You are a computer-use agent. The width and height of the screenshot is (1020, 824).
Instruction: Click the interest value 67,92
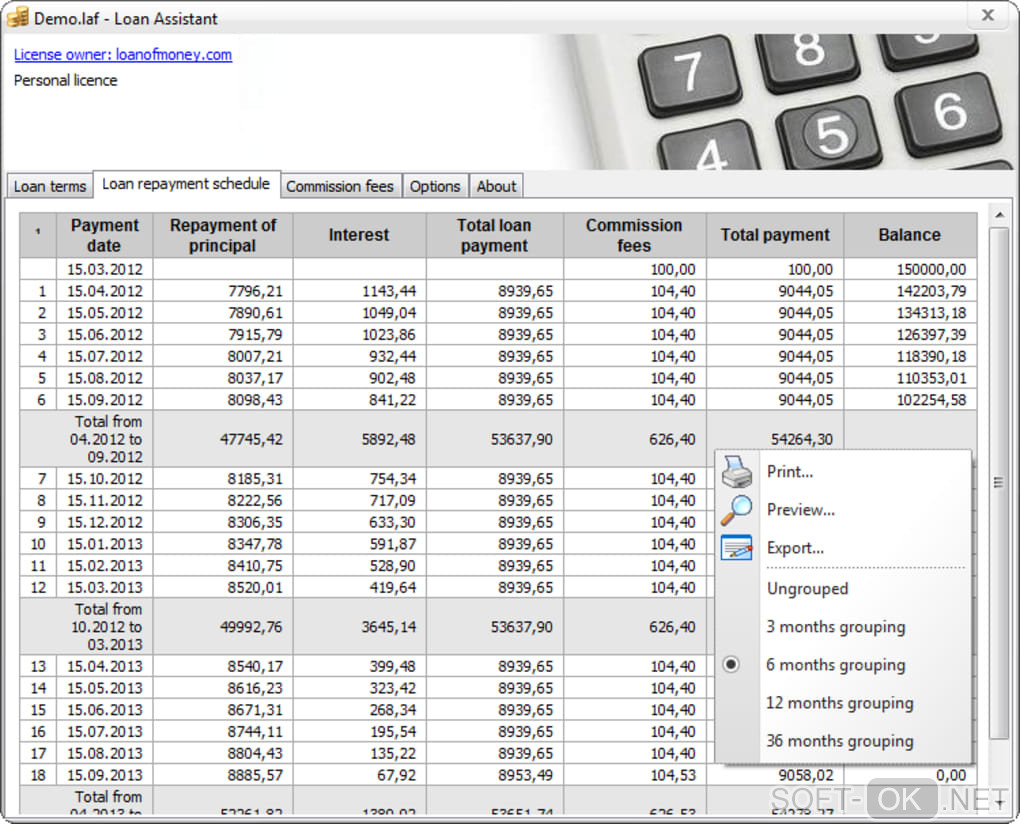coord(396,775)
